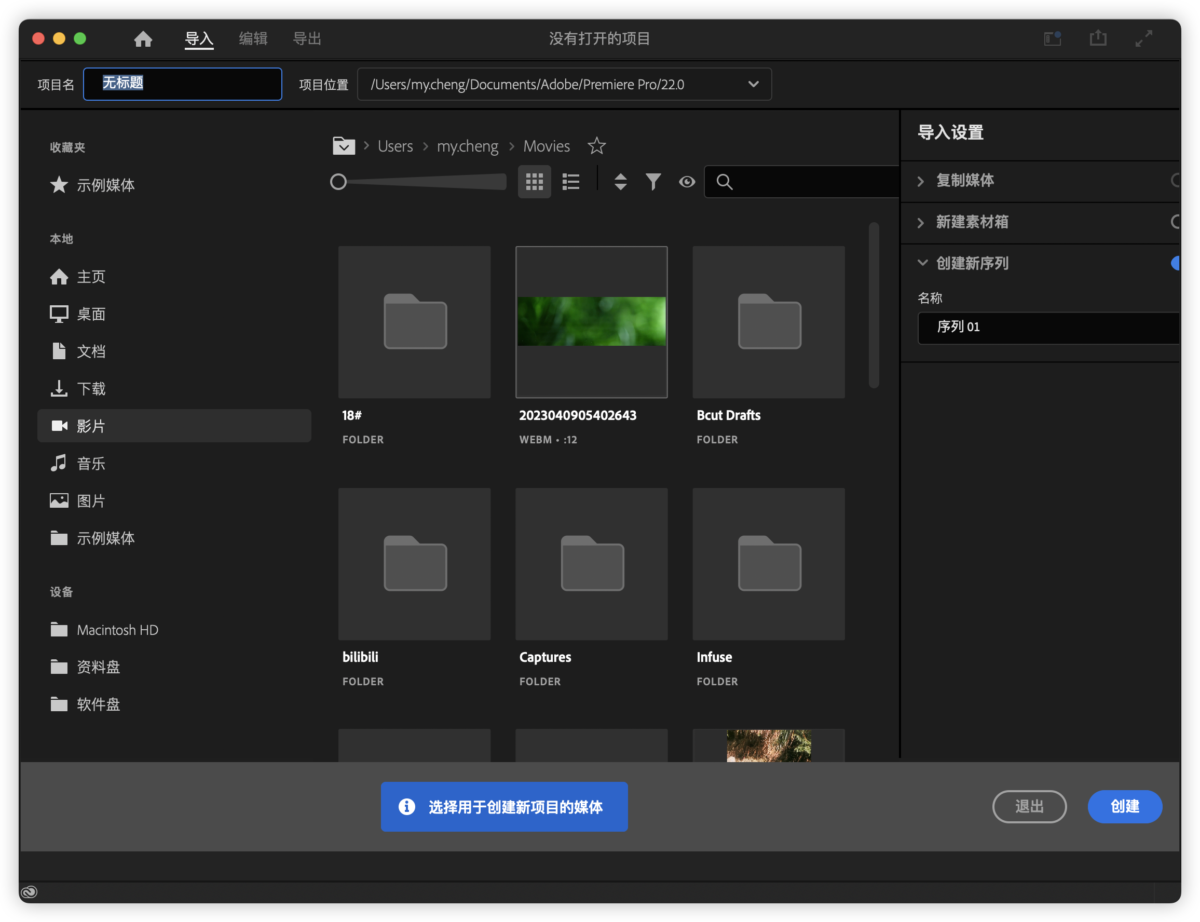Select the 2023040905402643 webm thumbnail
Screen dimensions: 1200x922
(x=591, y=322)
